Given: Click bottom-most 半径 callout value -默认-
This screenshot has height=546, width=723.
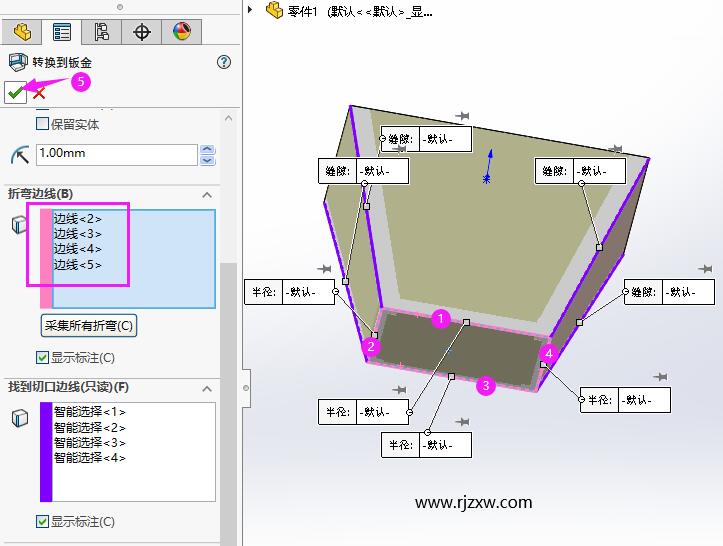Looking at the screenshot, I should [445, 445].
